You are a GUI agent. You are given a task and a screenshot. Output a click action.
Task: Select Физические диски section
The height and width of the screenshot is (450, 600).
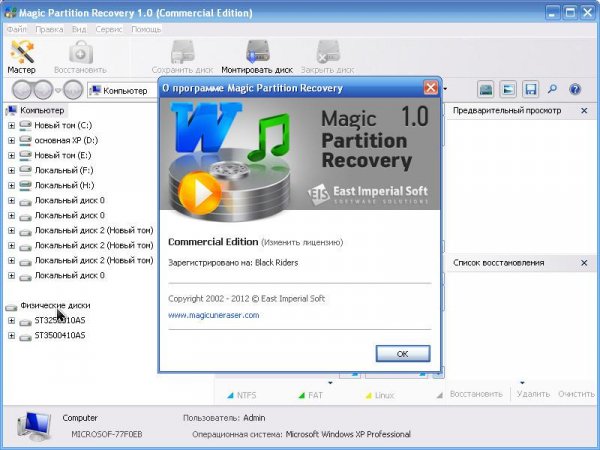(x=55, y=305)
